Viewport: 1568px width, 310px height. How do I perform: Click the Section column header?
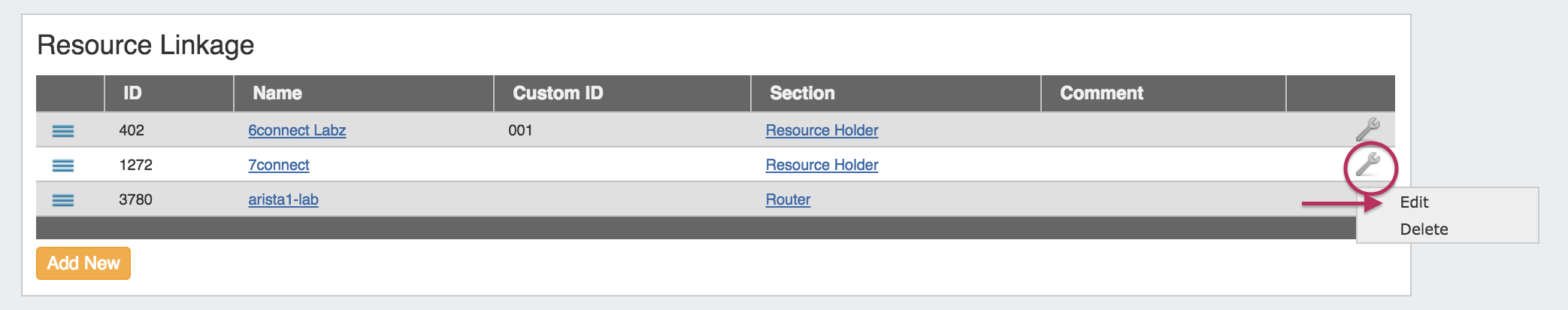(x=802, y=93)
